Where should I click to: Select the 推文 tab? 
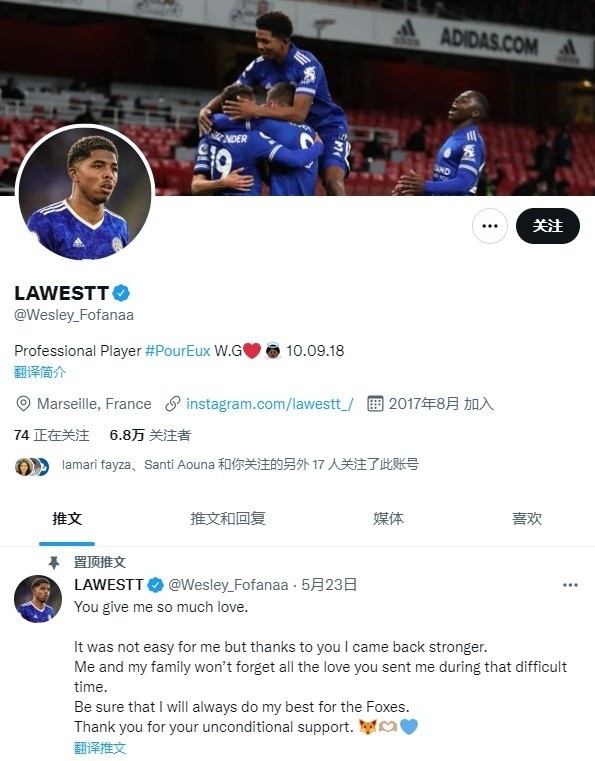point(67,518)
